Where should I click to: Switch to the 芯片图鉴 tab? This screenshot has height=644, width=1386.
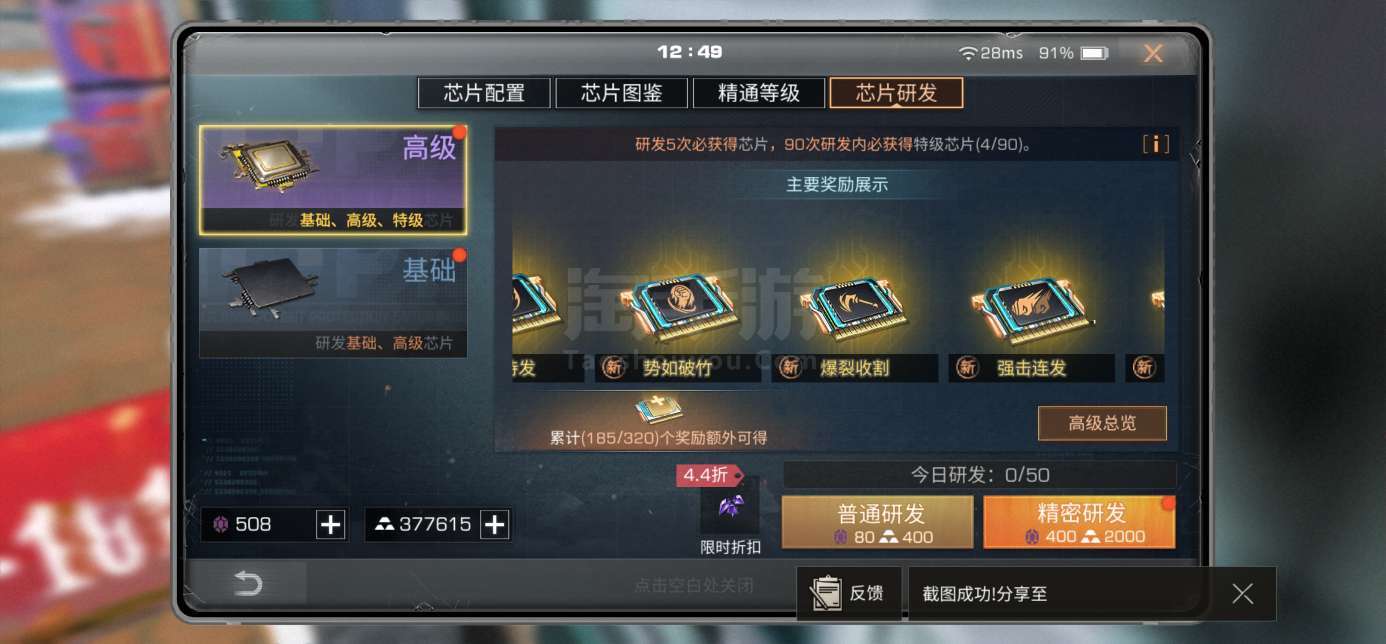coord(621,93)
